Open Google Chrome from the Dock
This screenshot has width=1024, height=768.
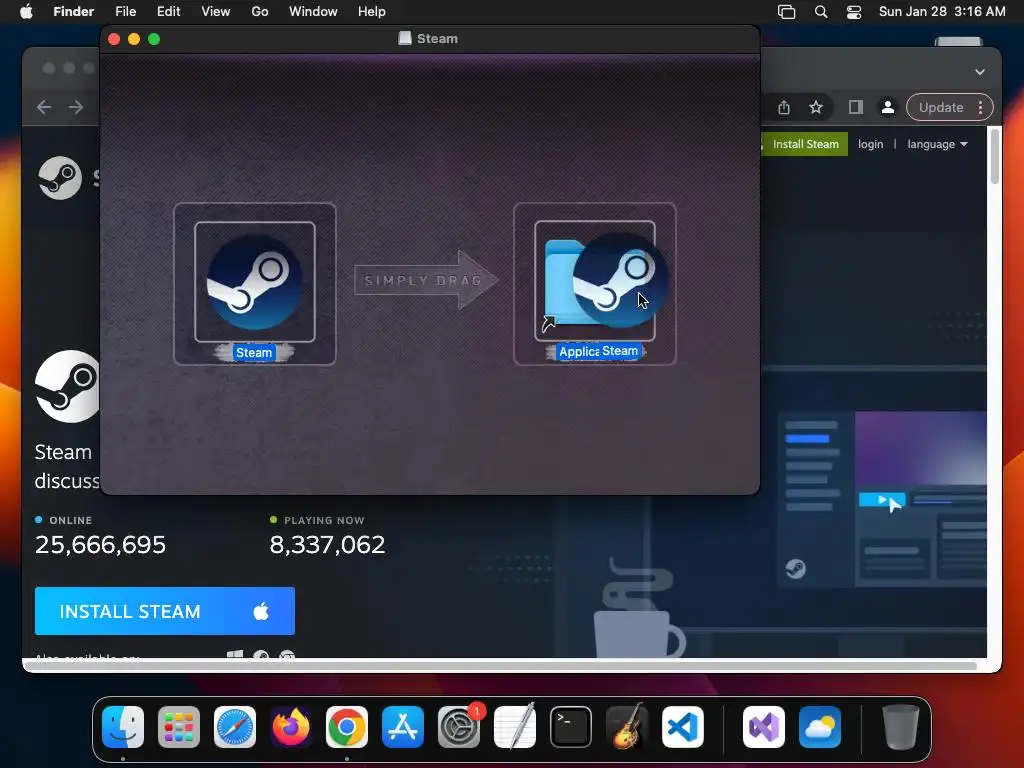click(347, 727)
